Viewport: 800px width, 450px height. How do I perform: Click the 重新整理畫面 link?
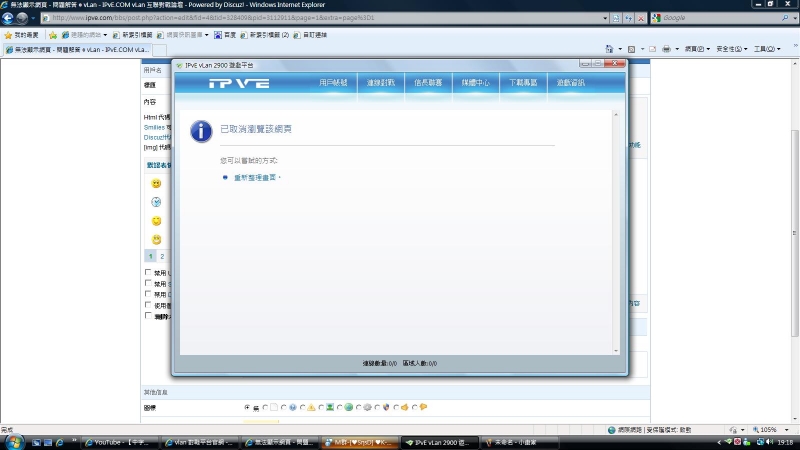tap(255, 178)
